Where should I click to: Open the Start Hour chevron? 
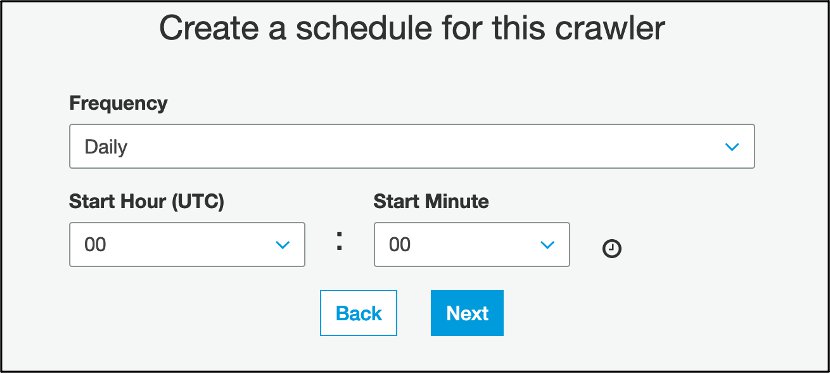point(283,244)
